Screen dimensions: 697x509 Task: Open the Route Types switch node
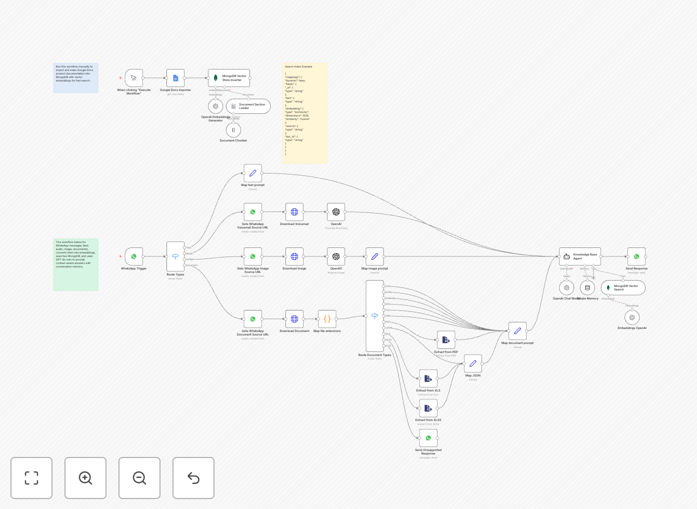[x=176, y=257]
